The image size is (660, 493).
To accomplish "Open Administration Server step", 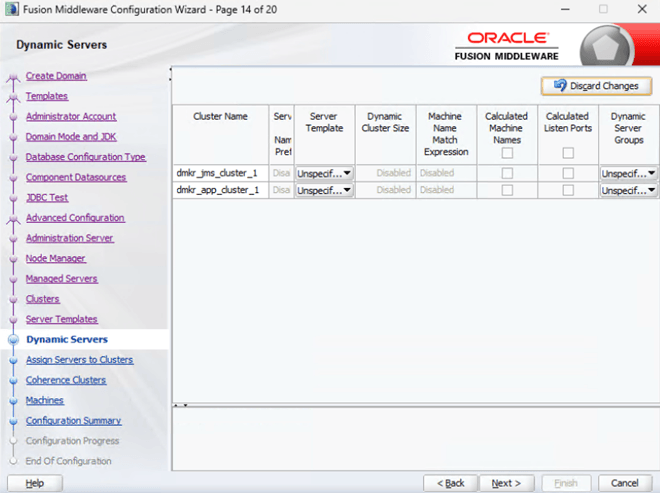I will click(69, 238).
